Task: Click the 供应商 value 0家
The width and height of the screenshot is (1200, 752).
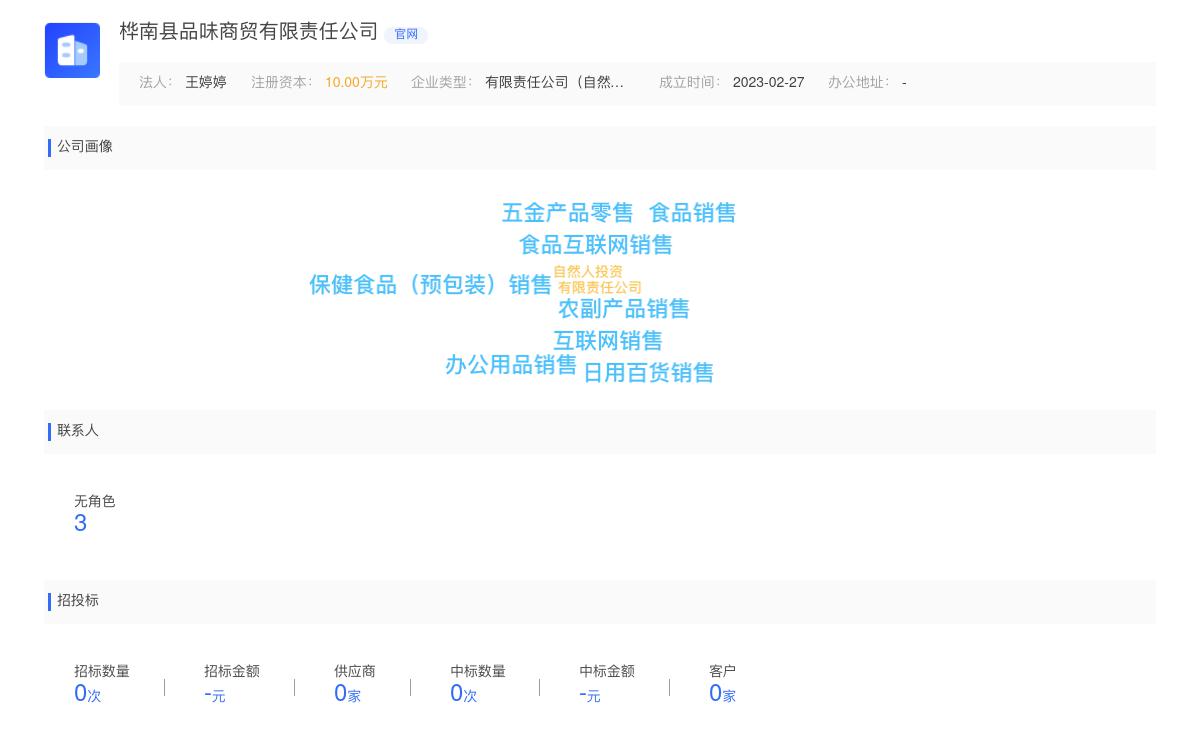Action: [347, 694]
